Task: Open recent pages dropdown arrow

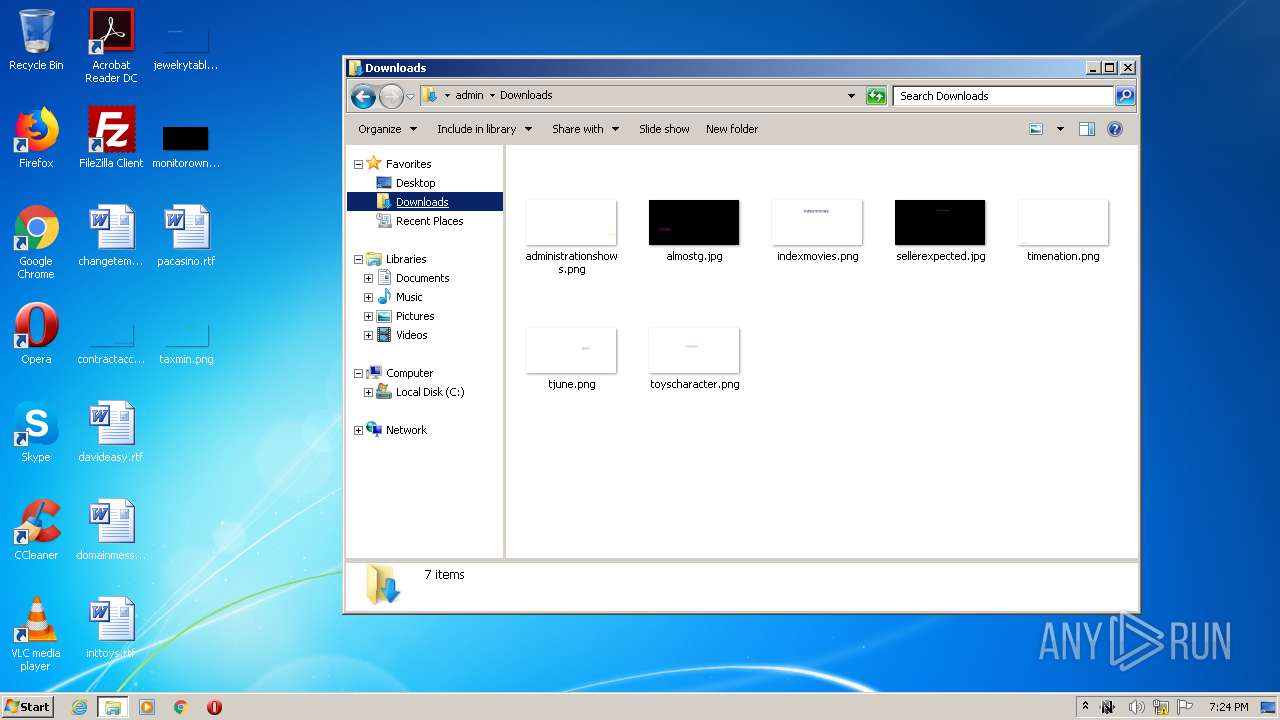Action: click(410, 97)
